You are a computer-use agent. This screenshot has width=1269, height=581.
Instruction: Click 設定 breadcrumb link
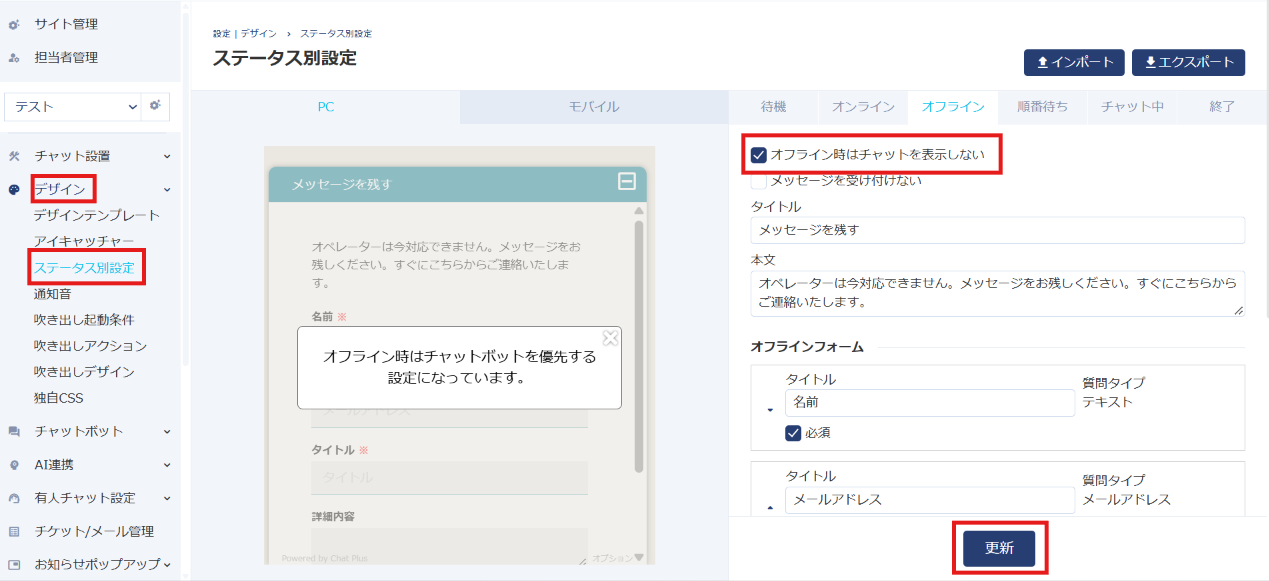pos(221,34)
